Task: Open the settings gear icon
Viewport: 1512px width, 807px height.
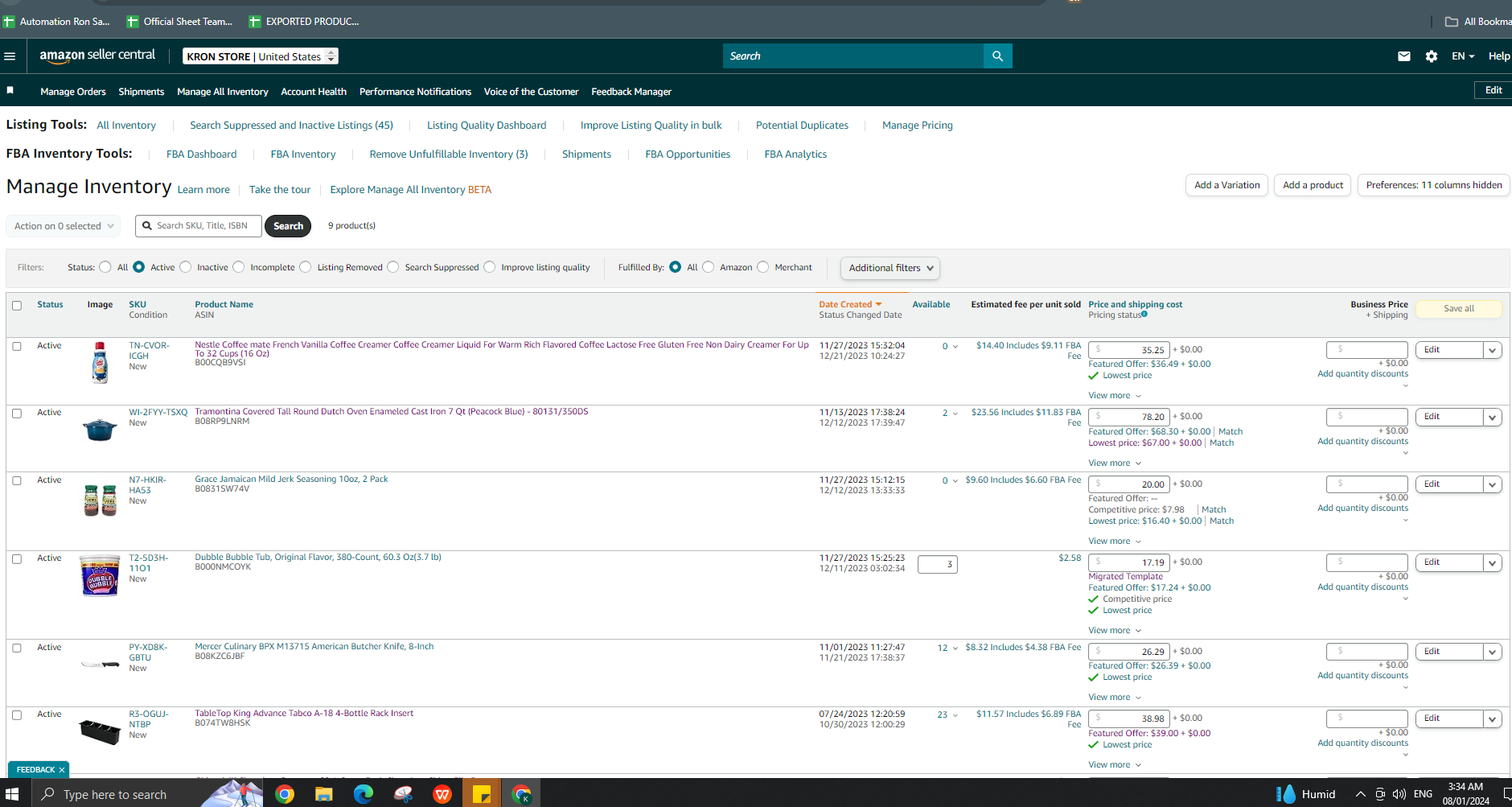Action: pyautogui.click(x=1432, y=56)
